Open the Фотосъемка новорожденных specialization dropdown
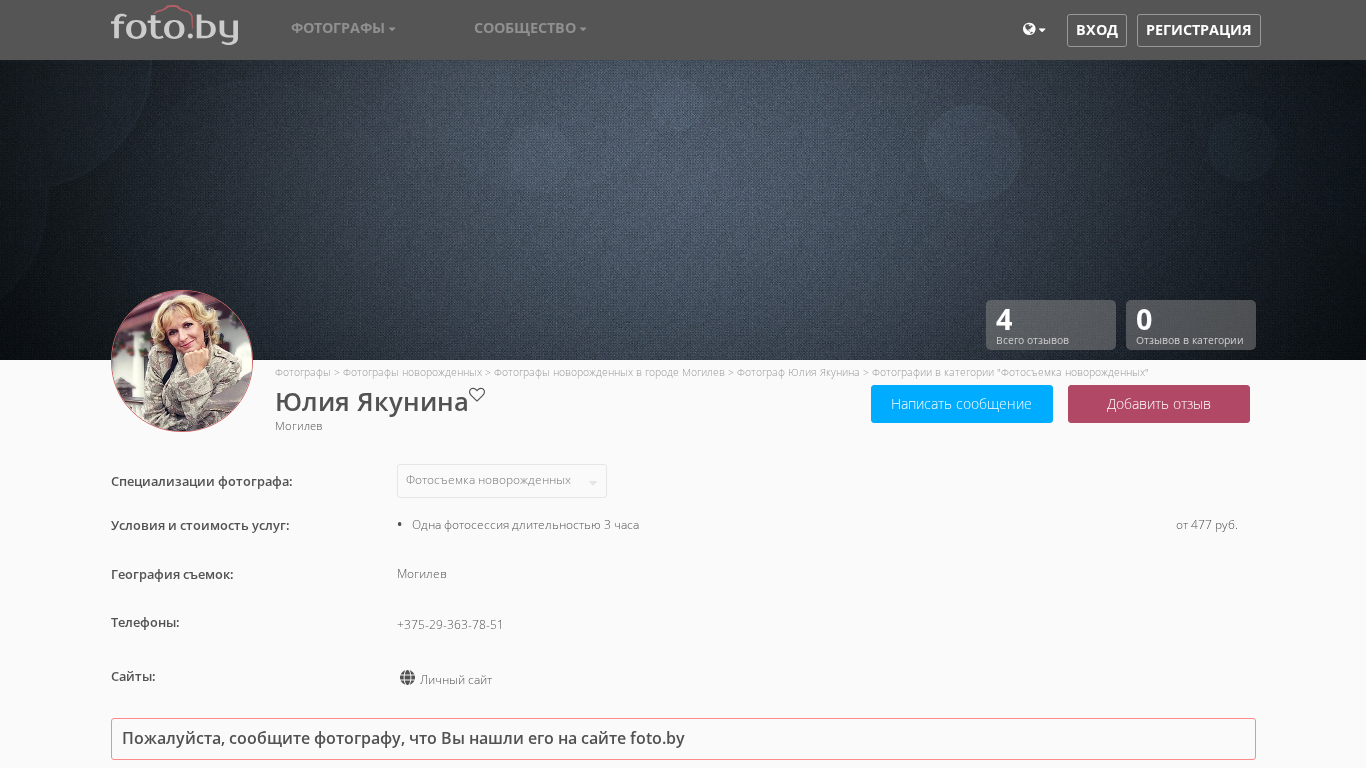Screen dimensions: 1366x768 click(501, 481)
